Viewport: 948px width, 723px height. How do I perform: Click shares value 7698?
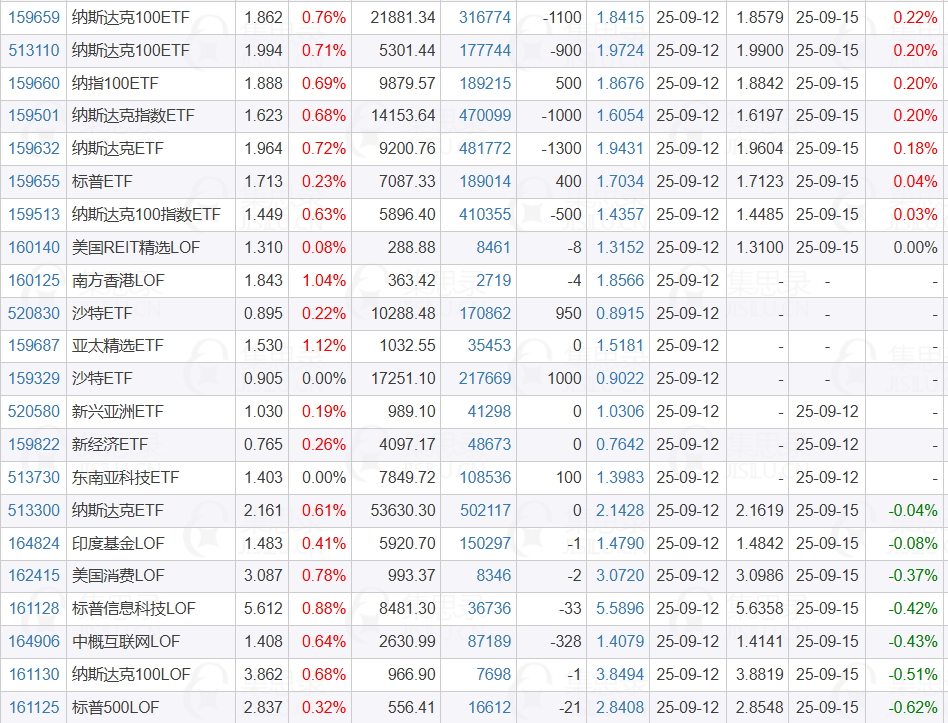click(x=493, y=675)
